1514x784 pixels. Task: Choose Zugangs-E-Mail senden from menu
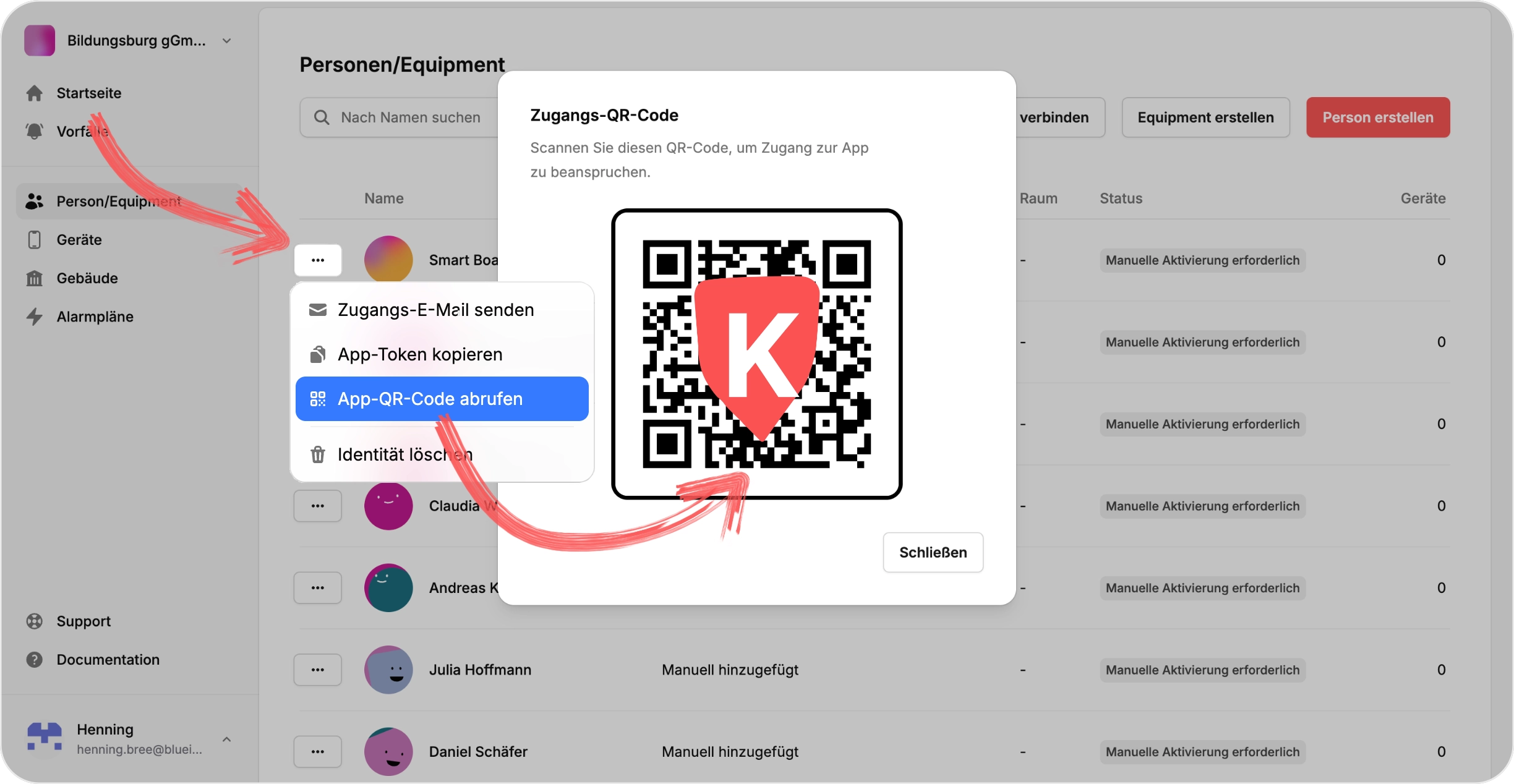click(442, 309)
